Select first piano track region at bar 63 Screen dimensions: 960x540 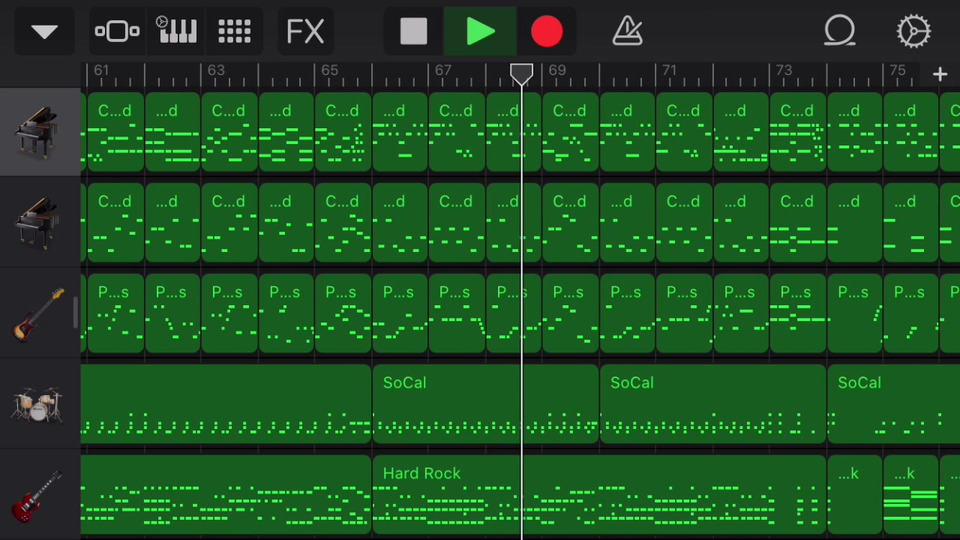230,132
